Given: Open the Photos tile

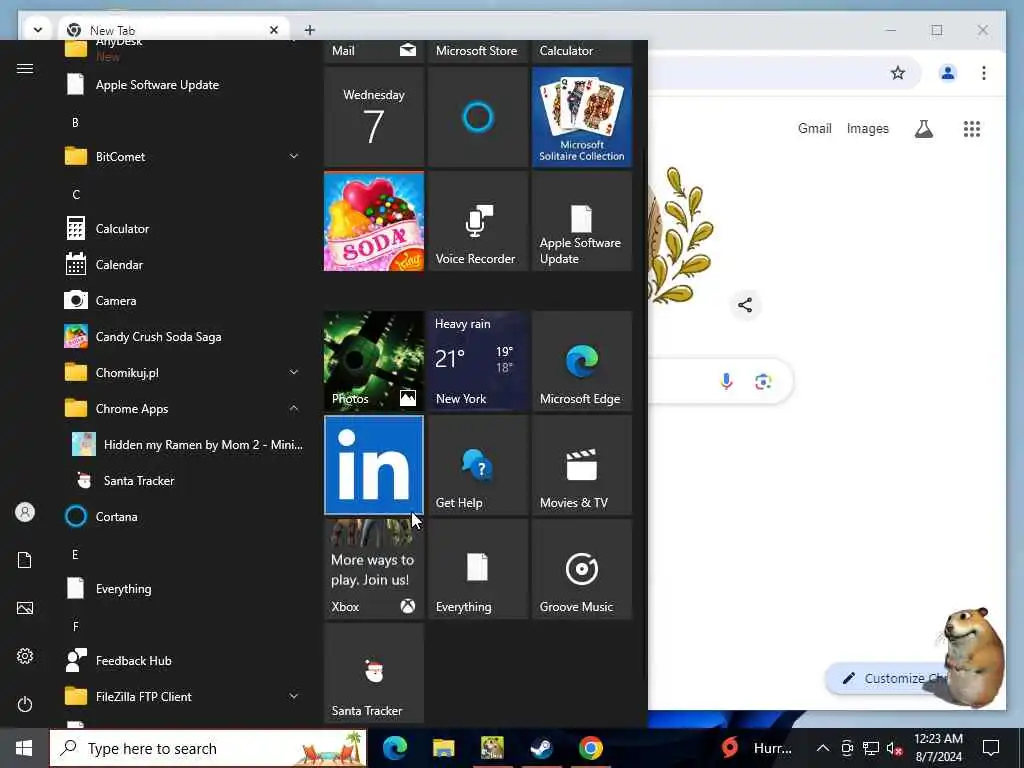Looking at the screenshot, I should (374, 361).
